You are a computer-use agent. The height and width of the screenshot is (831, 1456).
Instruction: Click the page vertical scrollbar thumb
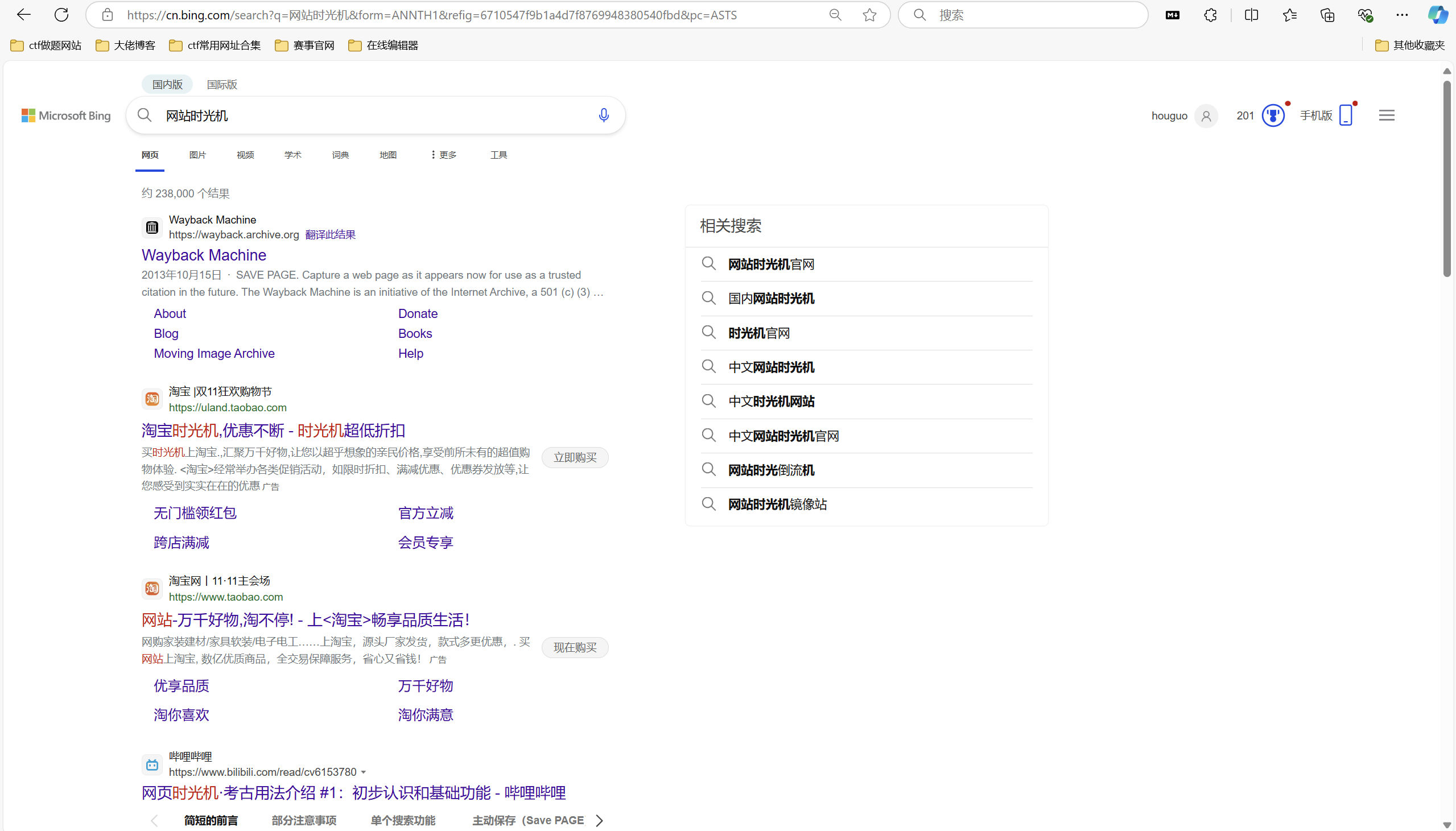click(1447, 179)
